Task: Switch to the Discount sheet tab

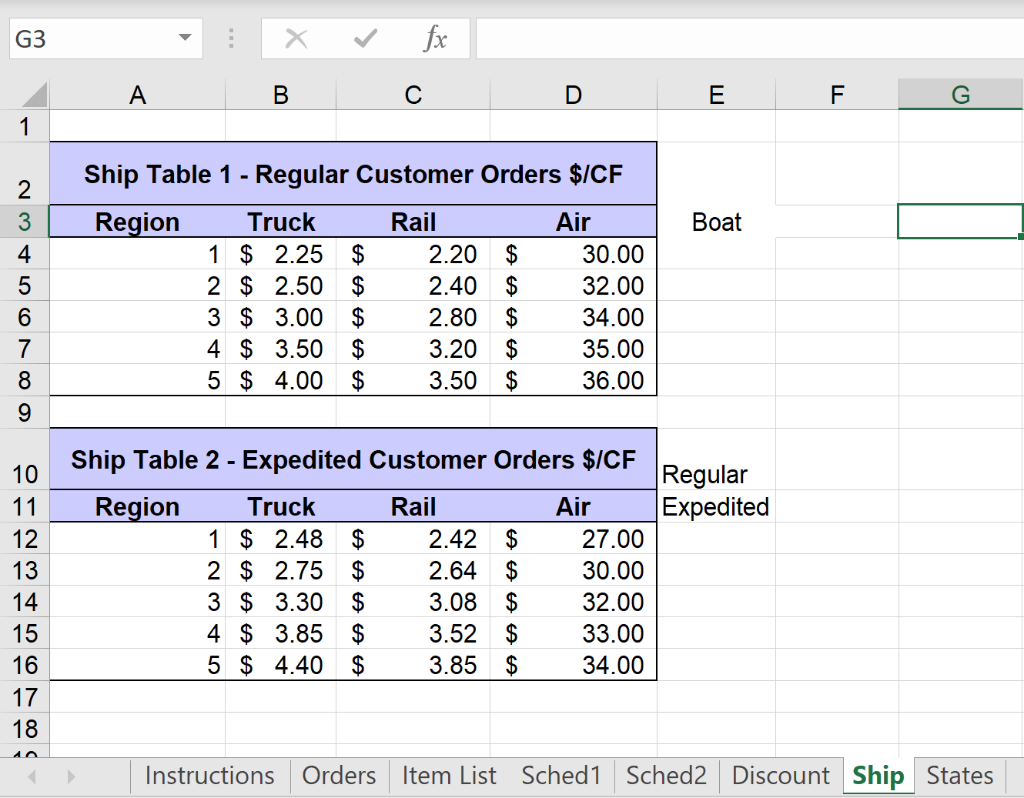Action: 781,776
